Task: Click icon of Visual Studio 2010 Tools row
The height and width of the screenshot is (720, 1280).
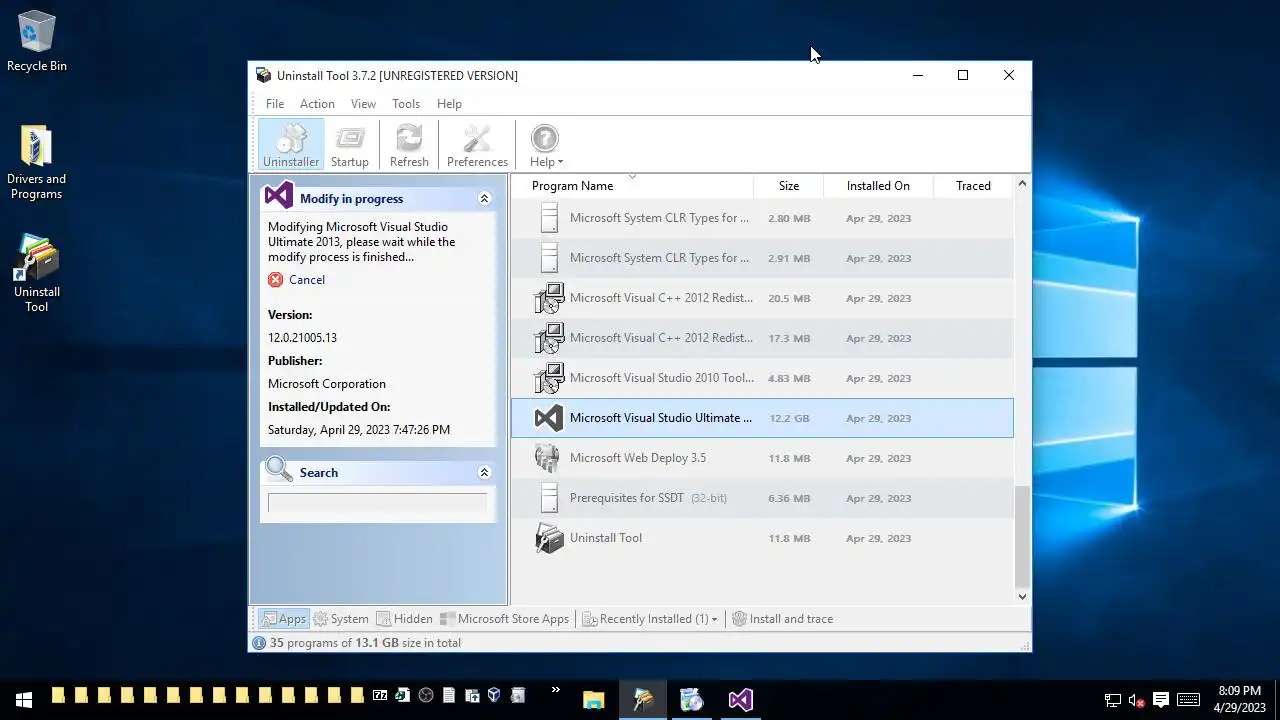Action: (x=549, y=378)
